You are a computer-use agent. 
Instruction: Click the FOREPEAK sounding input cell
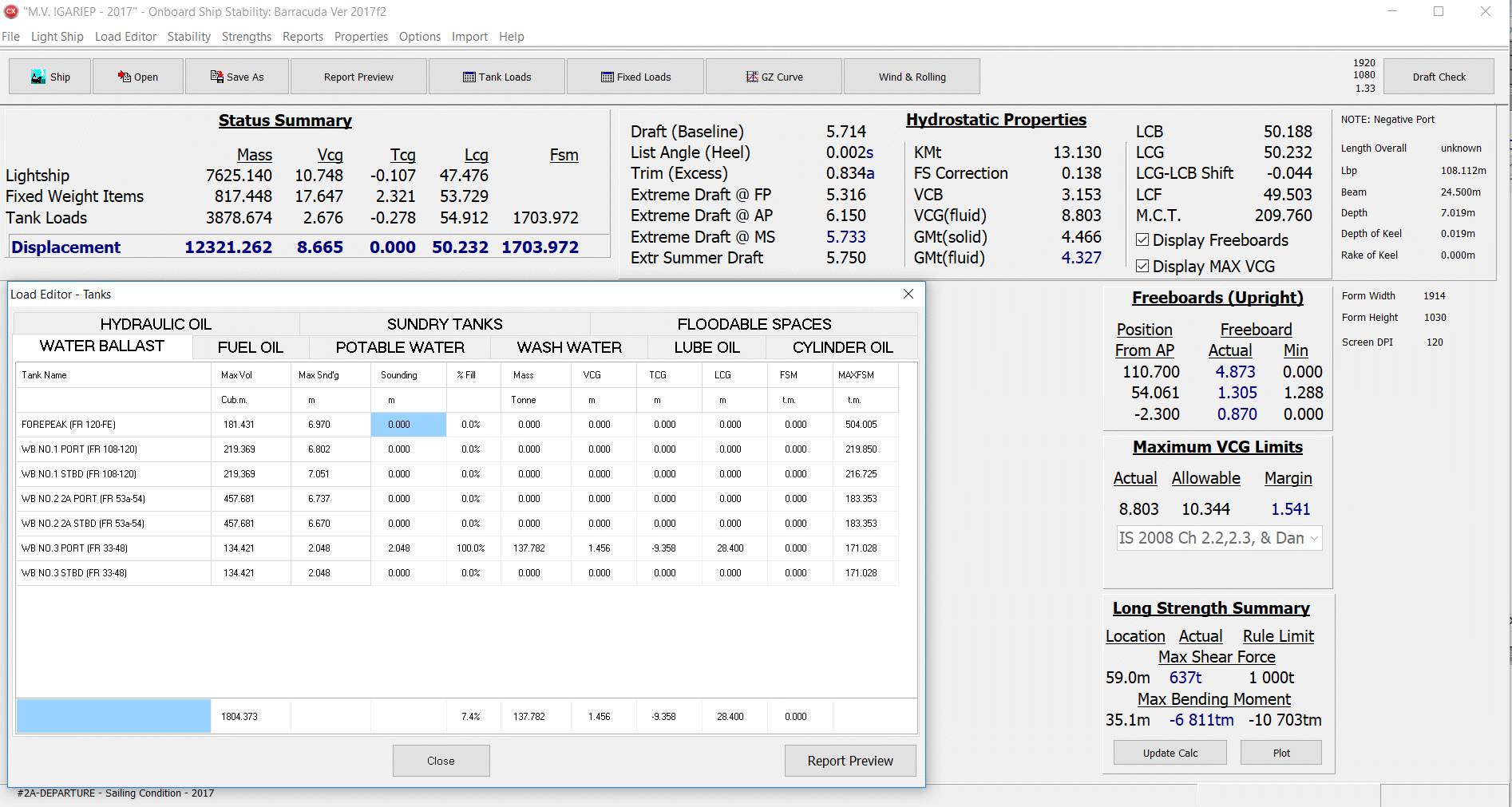[x=408, y=425]
